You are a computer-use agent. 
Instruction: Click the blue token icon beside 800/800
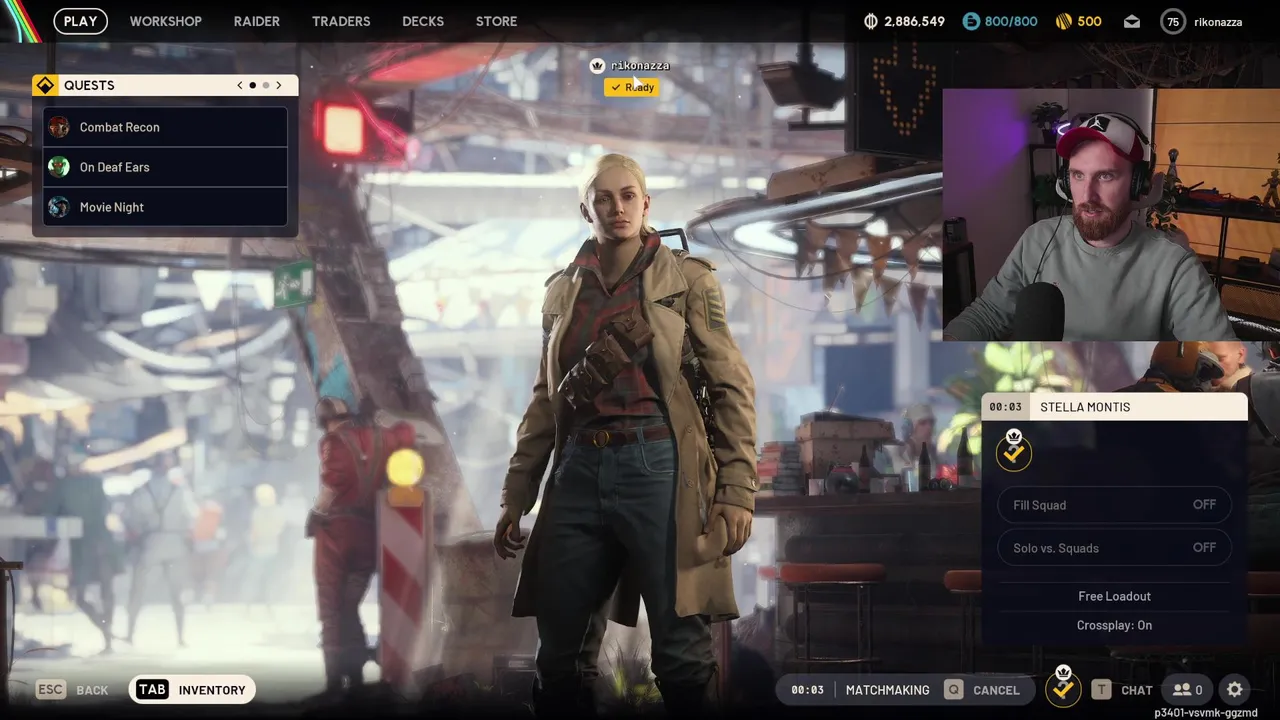point(971,21)
